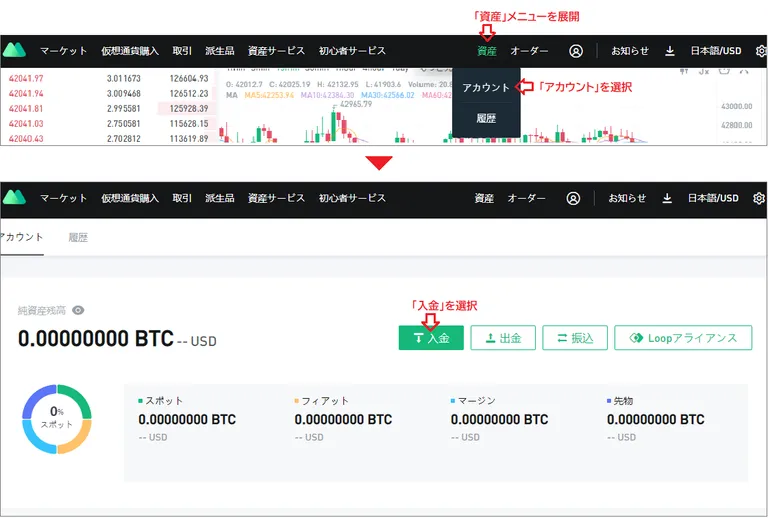The image size is (768, 518).
Task: Click the 出金 withdraw button
Action: pos(503,338)
